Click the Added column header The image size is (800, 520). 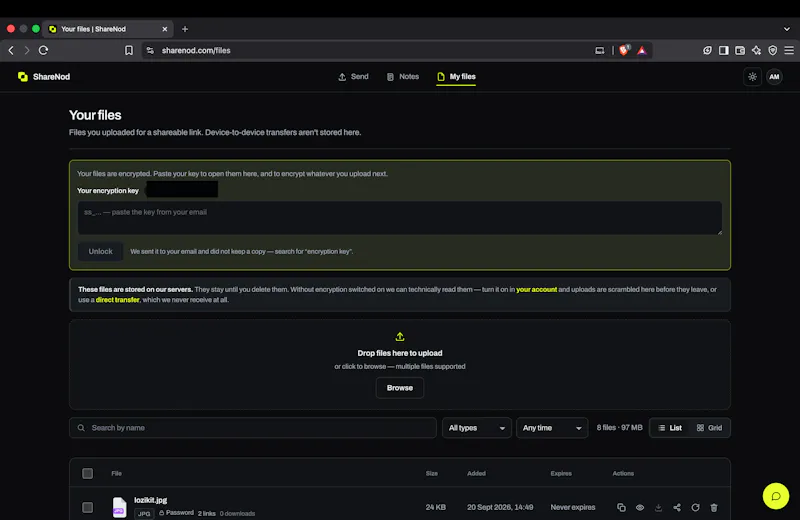click(x=476, y=474)
